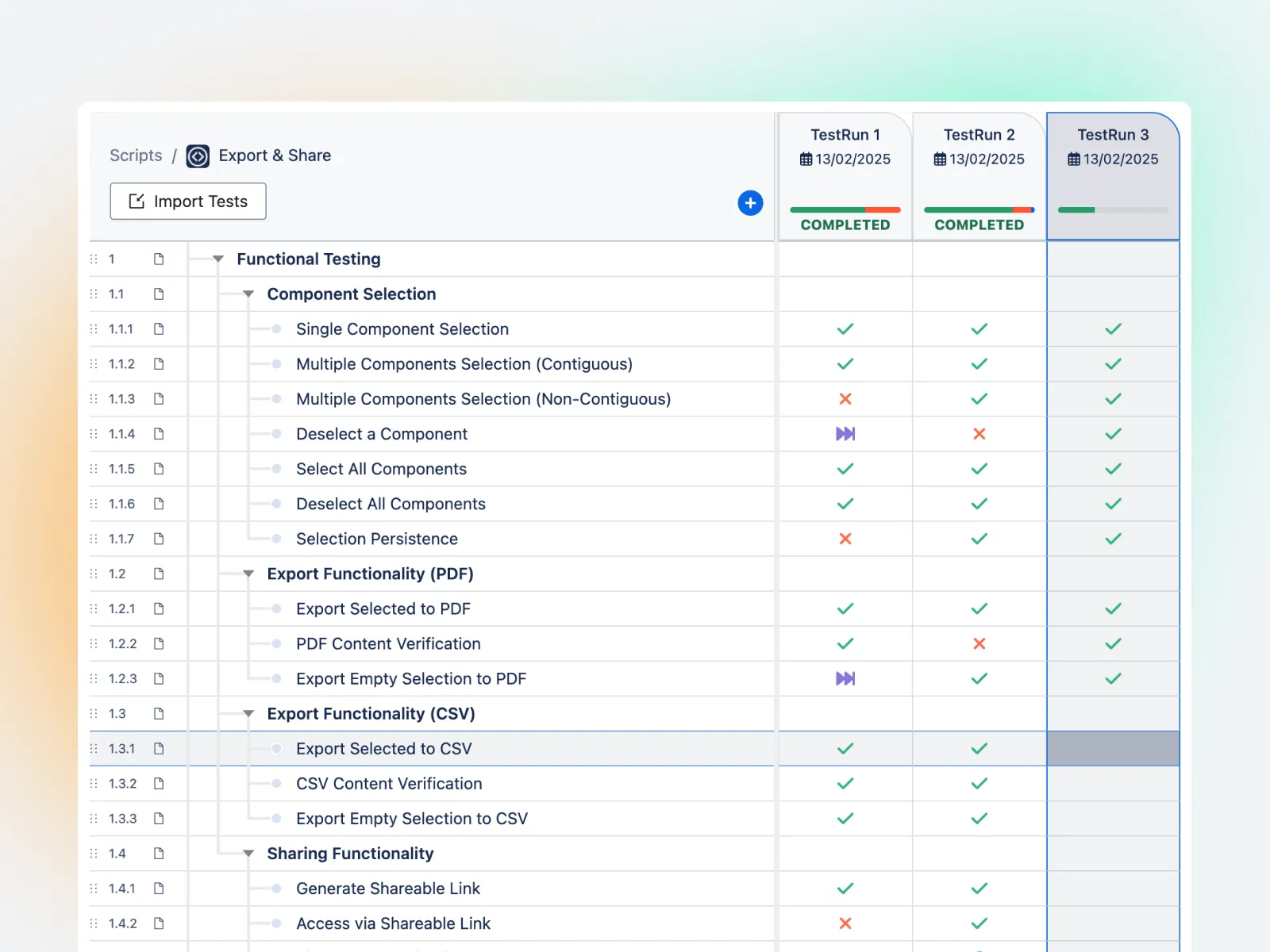1270x952 pixels.
Task: Toggle pass status for CSV Content Verification in TestRun 2
Action: [979, 783]
